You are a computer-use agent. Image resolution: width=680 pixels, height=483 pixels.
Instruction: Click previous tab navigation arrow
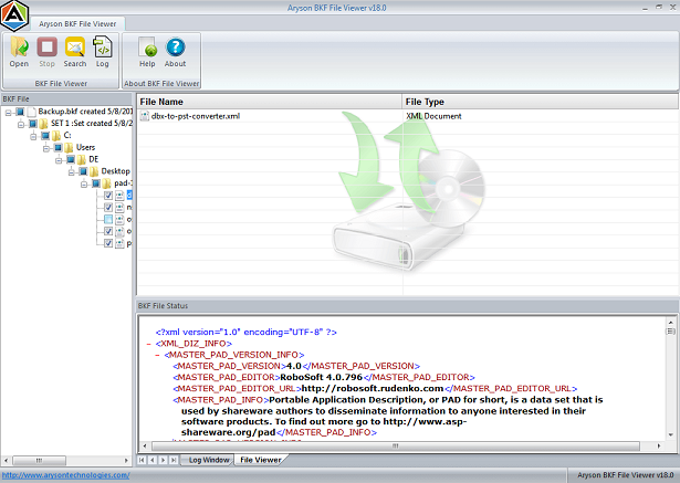[152, 460]
